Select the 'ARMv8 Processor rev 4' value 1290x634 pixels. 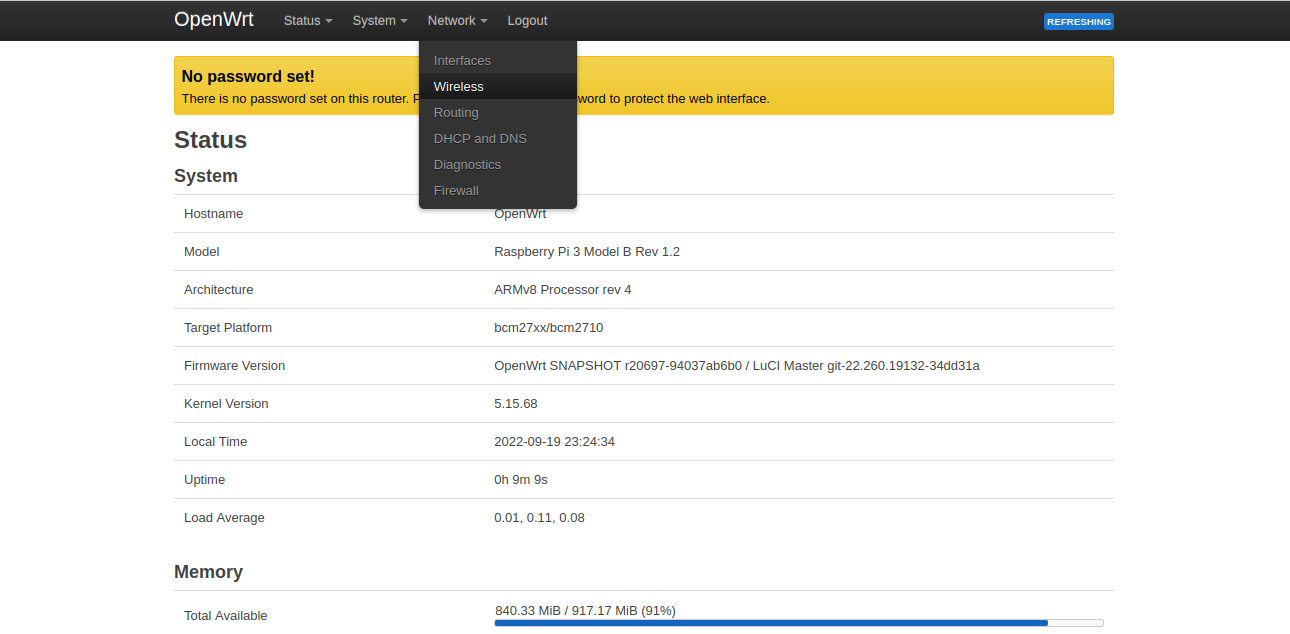click(x=563, y=290)
